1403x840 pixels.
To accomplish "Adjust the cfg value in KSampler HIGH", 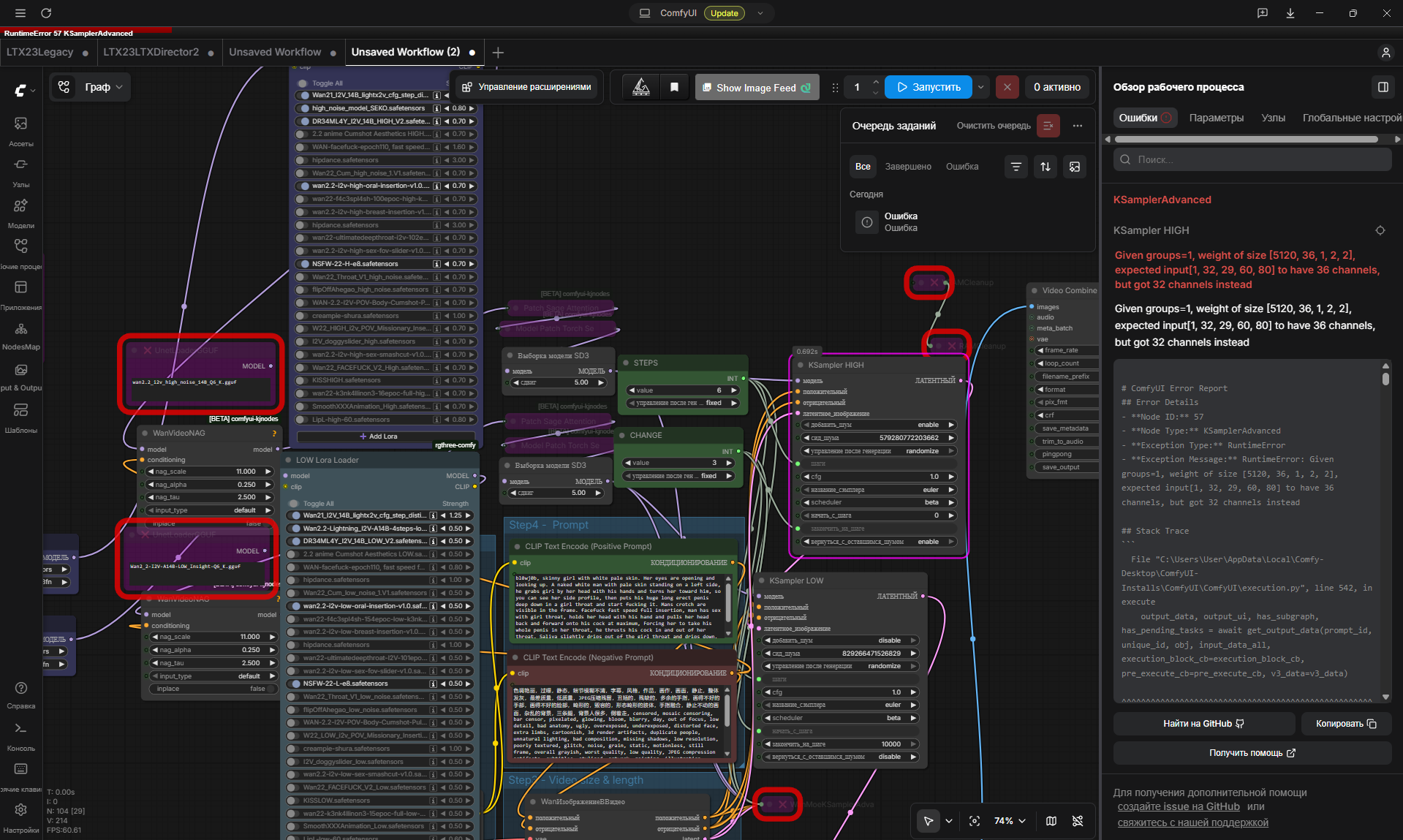I will [880, 477].
